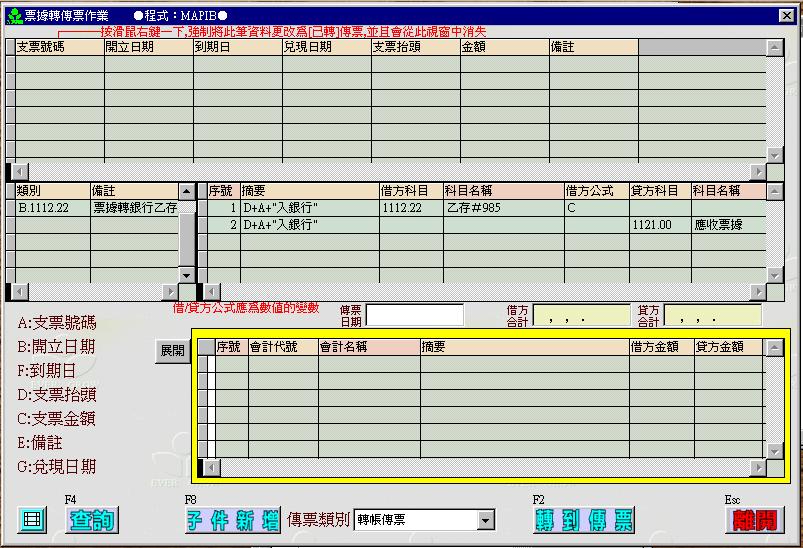
Task: Open the 傳票類別 dropdown list
Action: tap(486, 520)
